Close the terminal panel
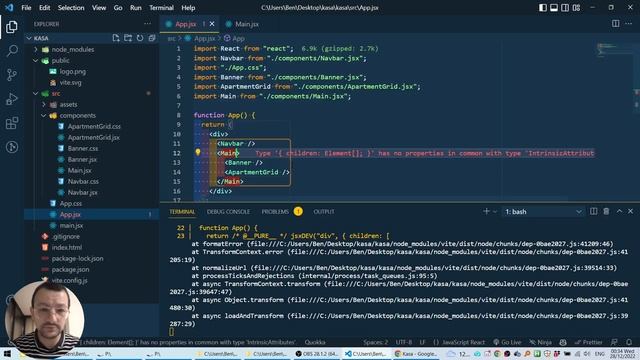Screen dimensions: 640x360 (x=631, y=211)
